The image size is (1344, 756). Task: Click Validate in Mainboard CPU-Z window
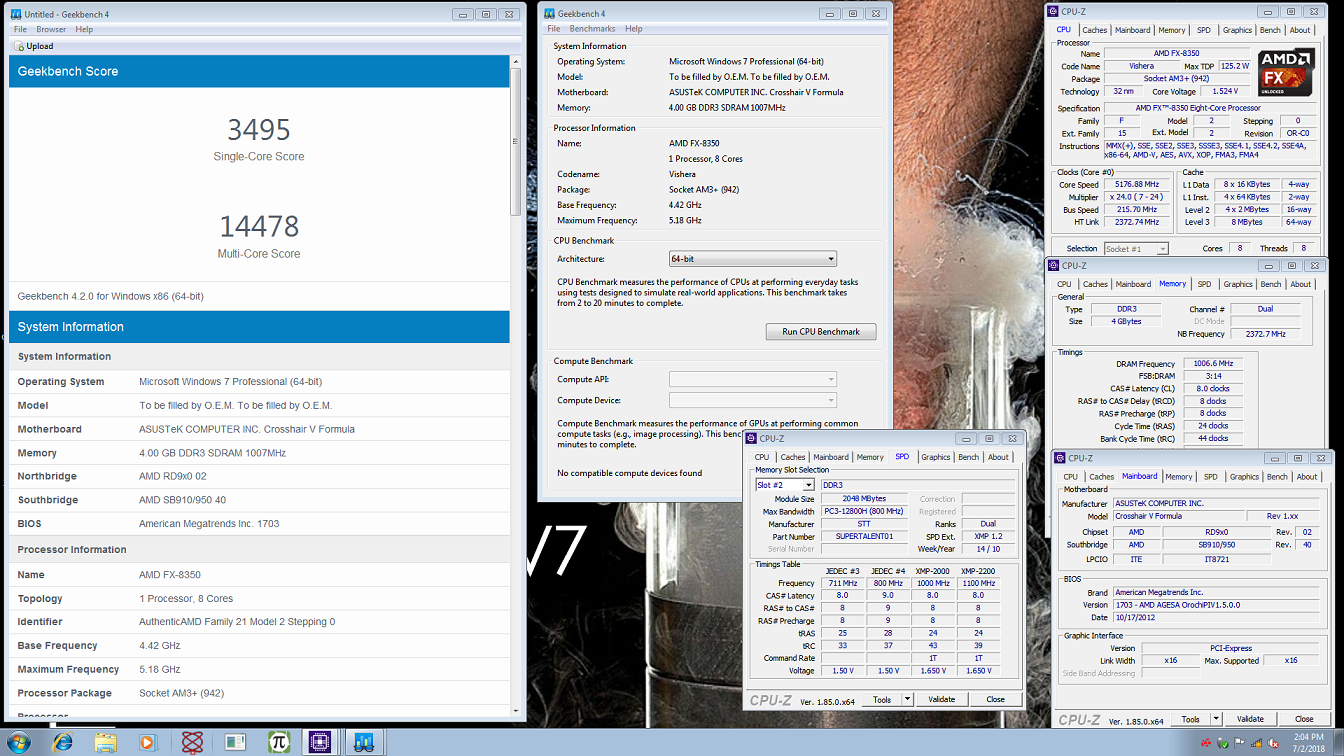pos(1250,719)
